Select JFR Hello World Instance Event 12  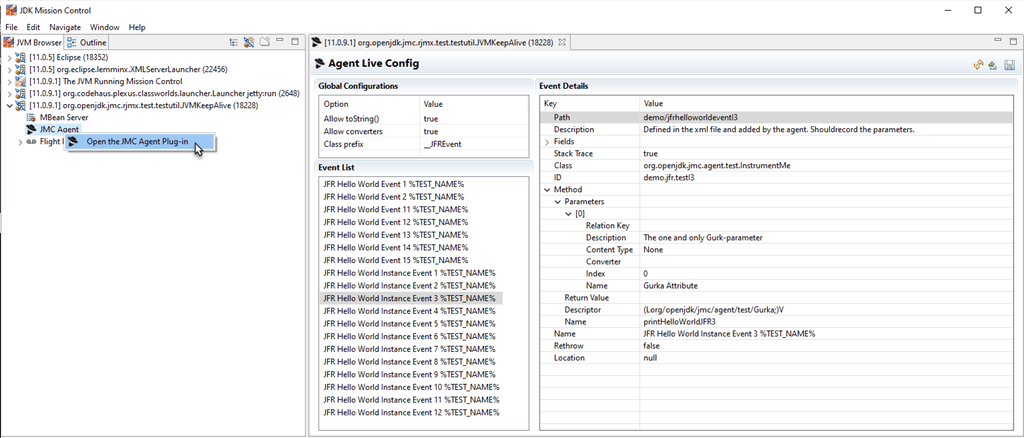[411, 413]
